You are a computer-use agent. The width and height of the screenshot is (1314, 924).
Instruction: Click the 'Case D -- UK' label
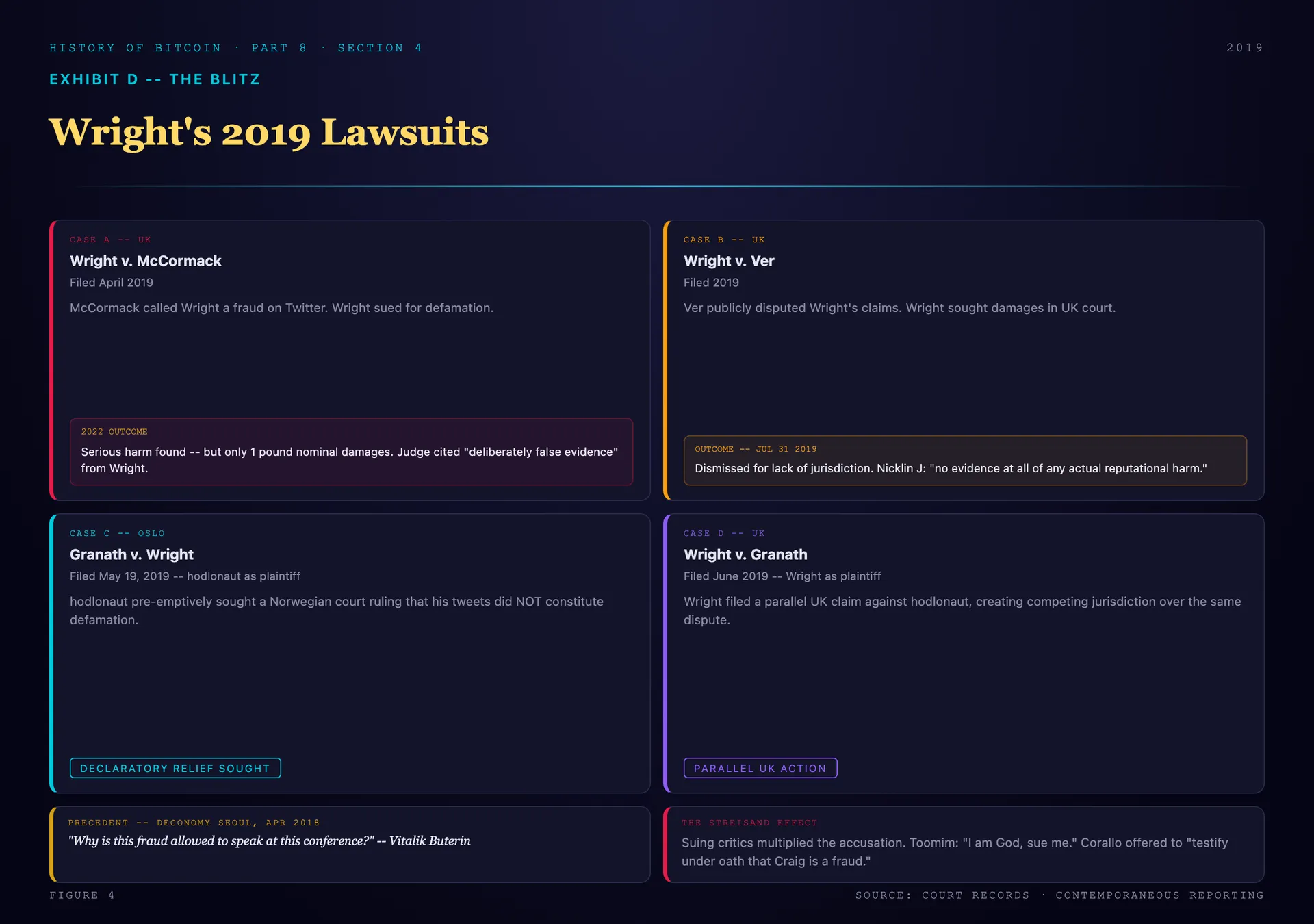pos(724,533)
